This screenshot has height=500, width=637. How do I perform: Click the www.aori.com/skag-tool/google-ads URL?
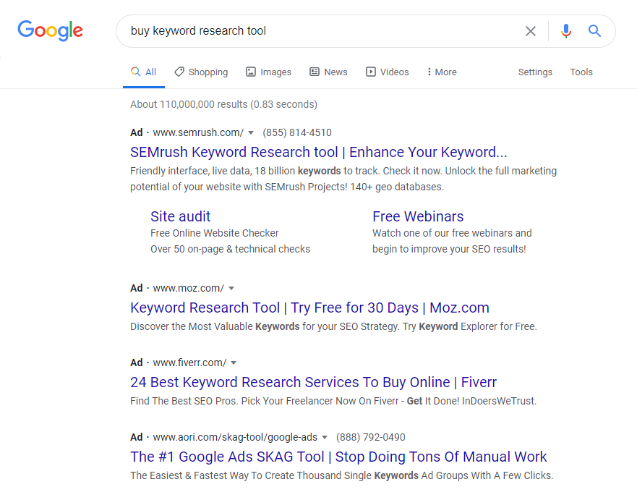[x=235, y=437]
